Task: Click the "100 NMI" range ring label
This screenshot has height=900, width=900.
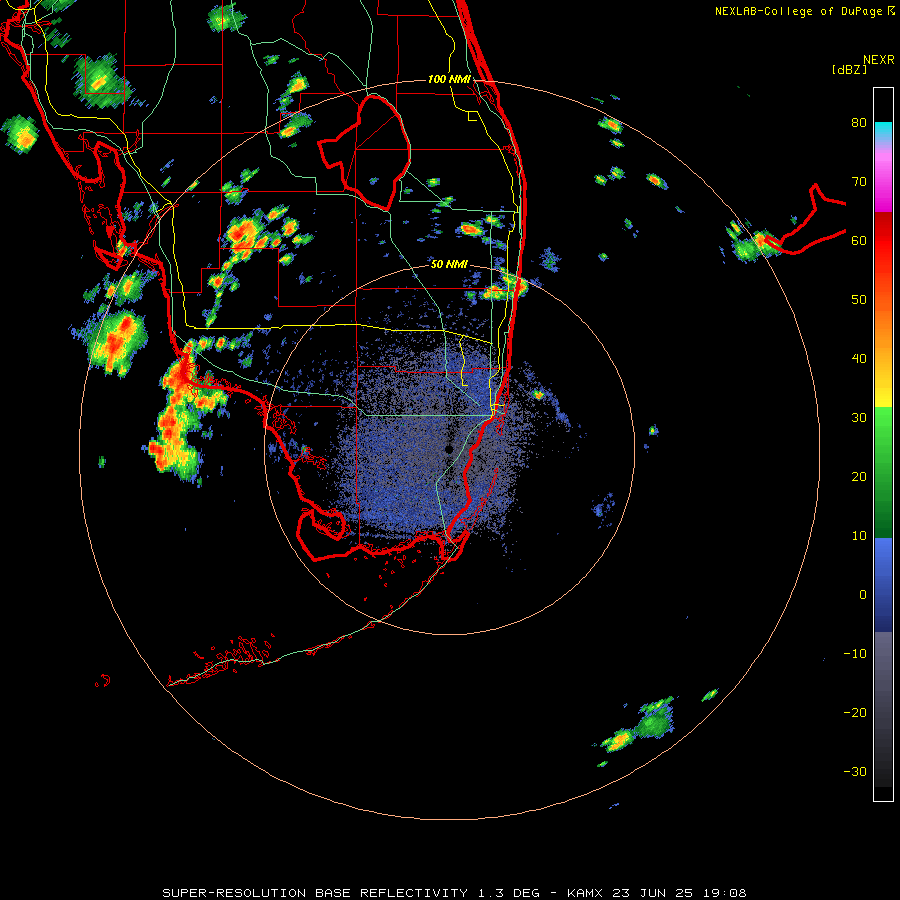Action: 449,79
